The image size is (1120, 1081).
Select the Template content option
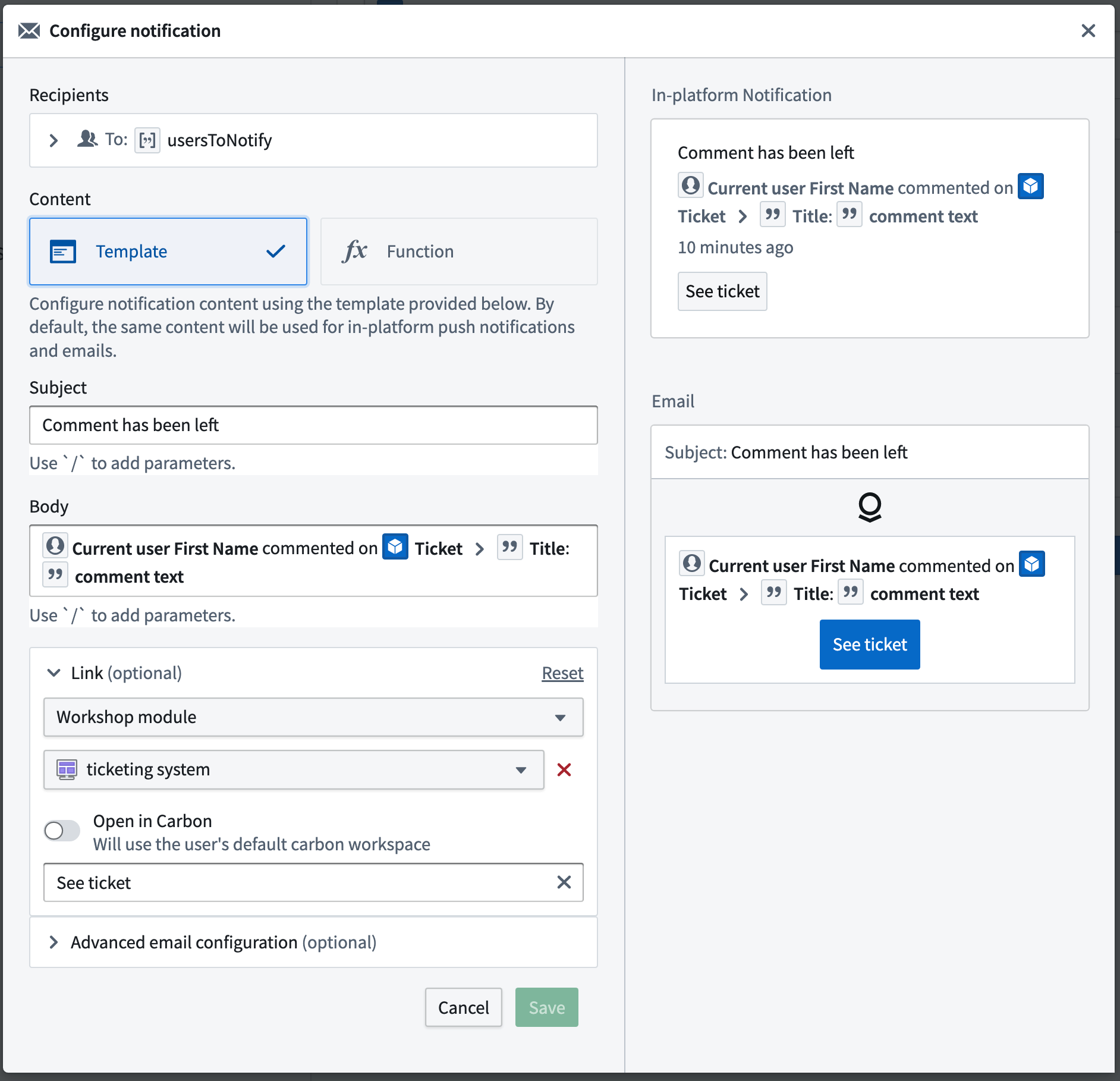click(168, 252)
